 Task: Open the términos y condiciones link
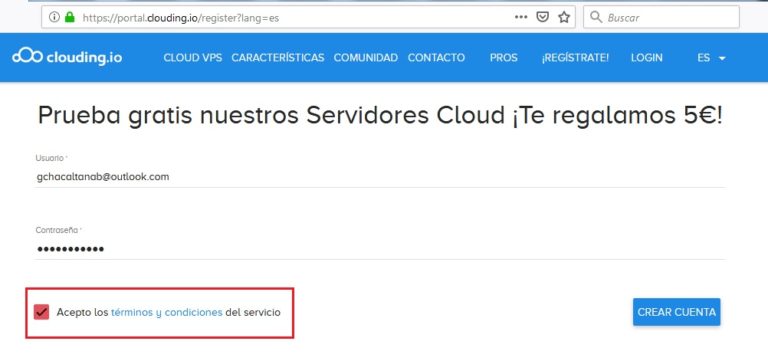[167, 312]
